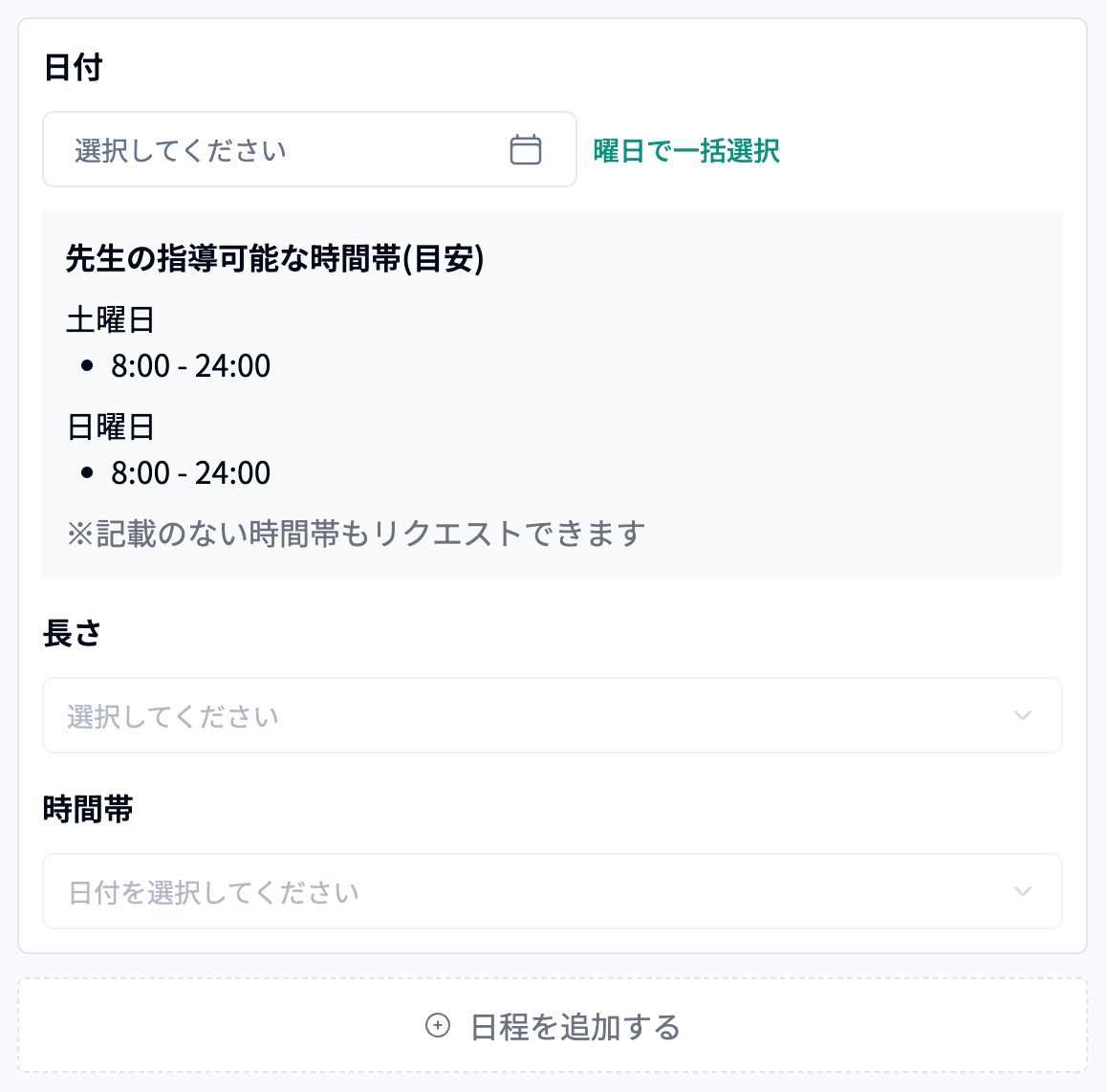
Task: Open the 長さ select box placeholder text
Action: point(173,716)
